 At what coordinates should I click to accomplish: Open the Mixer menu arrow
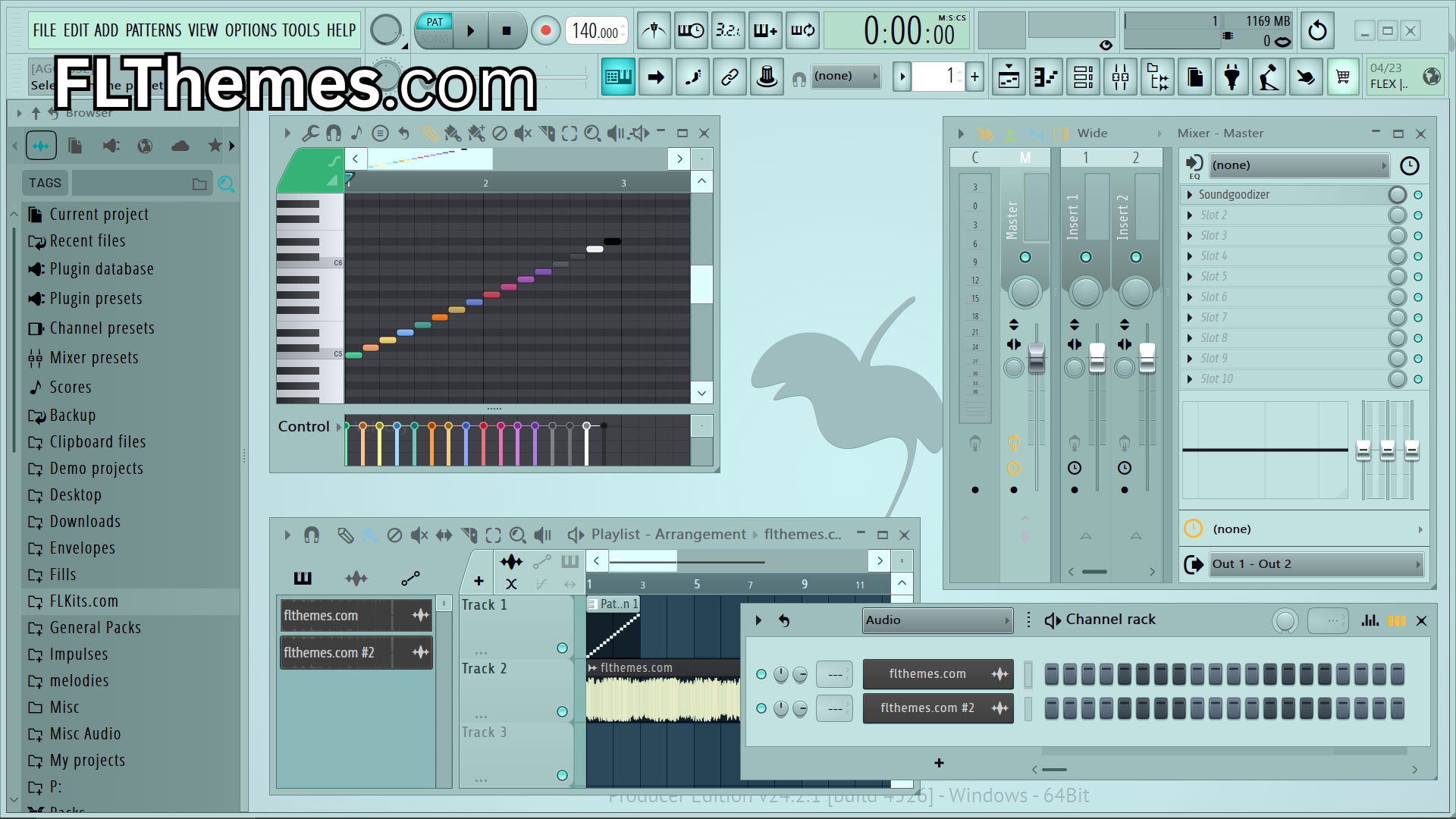click(x=961, y=133)
